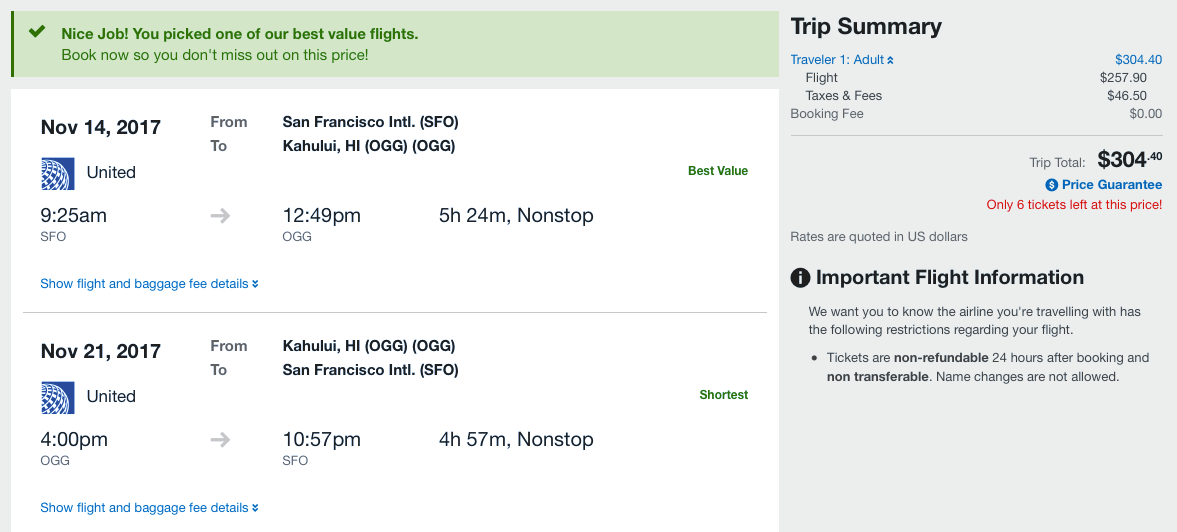Click the Best Value label
The image size is (1177, 532).
click(717, 171)
